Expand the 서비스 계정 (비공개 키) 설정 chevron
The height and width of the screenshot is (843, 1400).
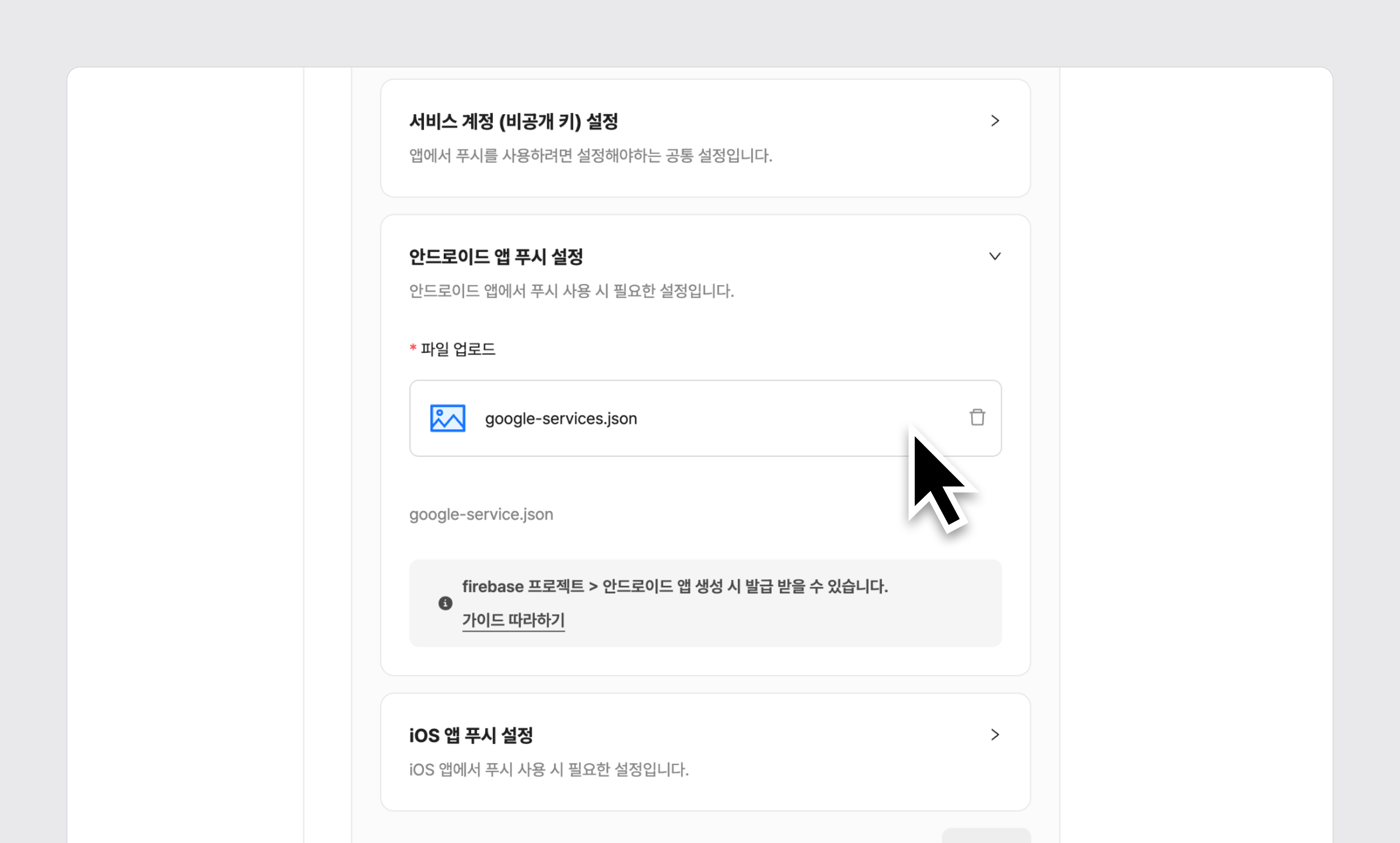pos(995,121)
